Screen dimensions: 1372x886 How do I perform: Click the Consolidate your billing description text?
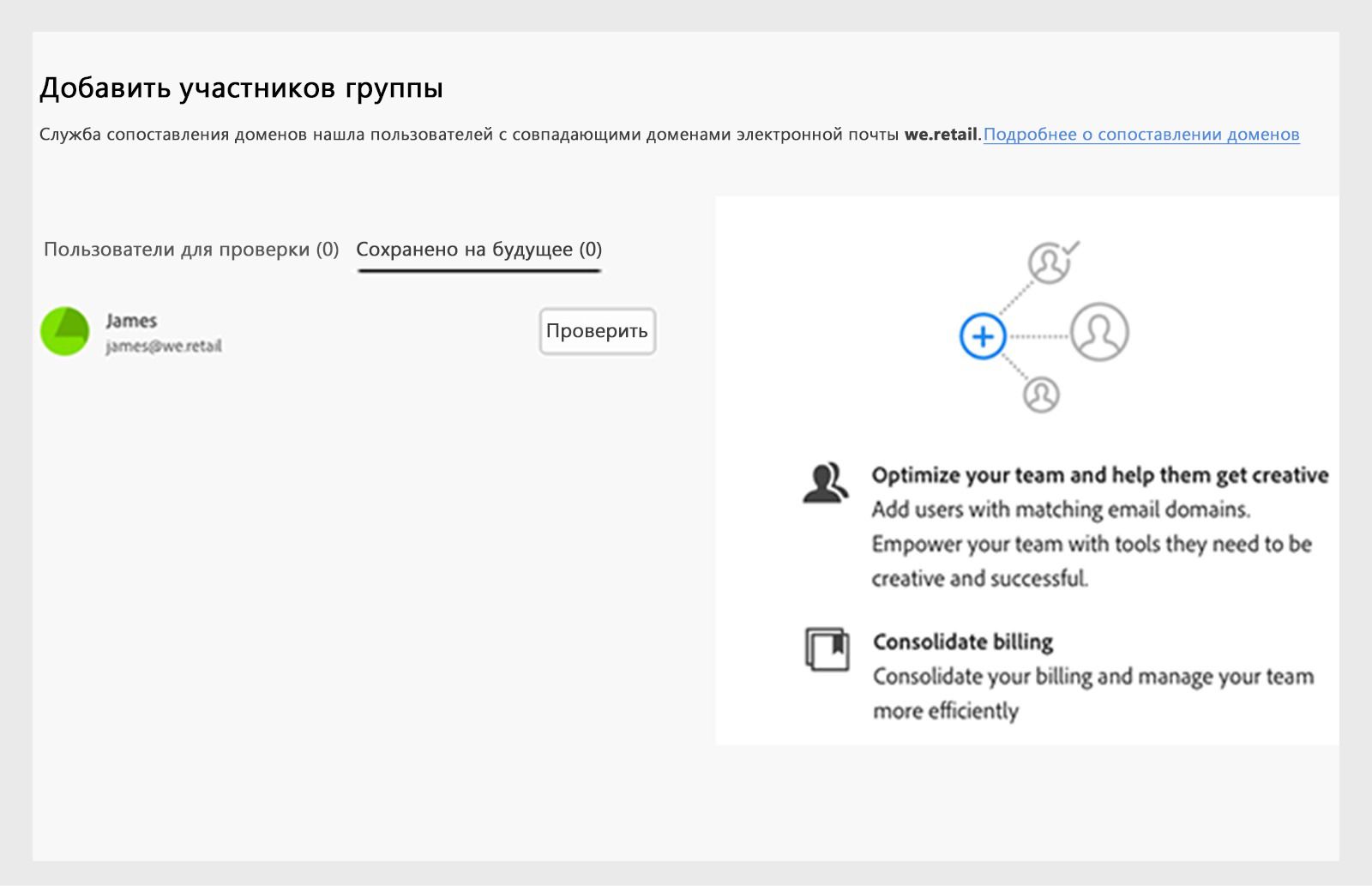pyautogui.click(x=1092, y=677)
